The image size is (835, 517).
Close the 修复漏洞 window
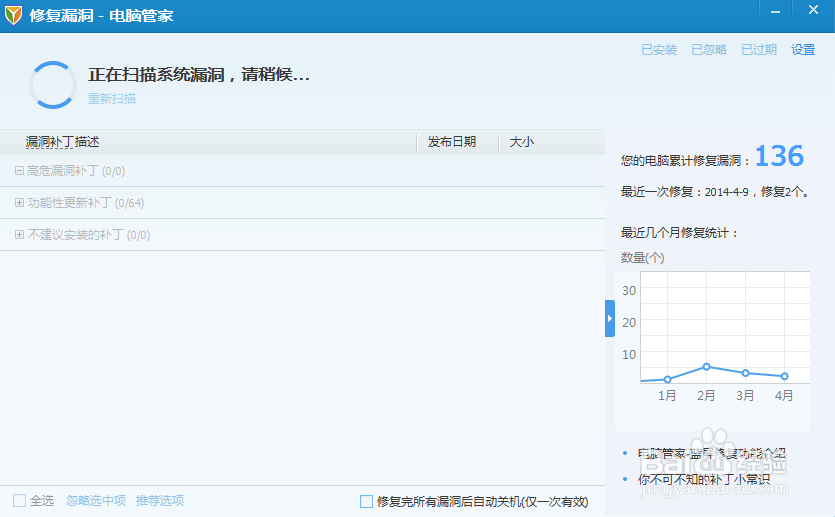click(x=813, y=10)
